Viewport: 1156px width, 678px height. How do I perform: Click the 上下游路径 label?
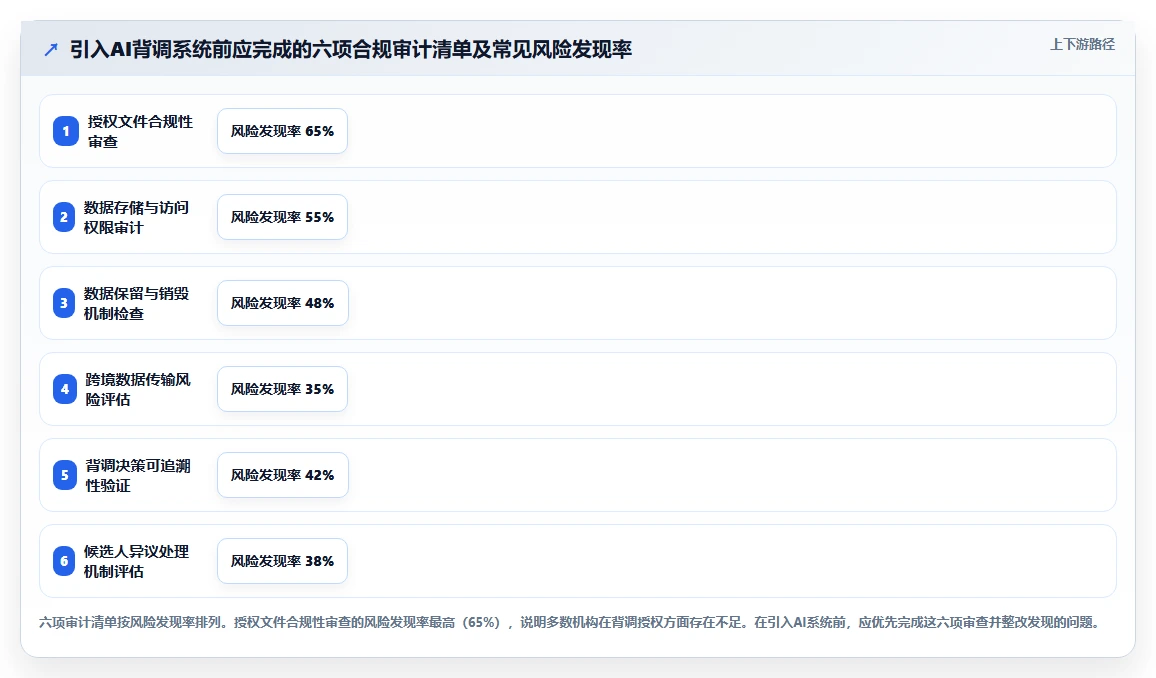tap(1082, 44)
